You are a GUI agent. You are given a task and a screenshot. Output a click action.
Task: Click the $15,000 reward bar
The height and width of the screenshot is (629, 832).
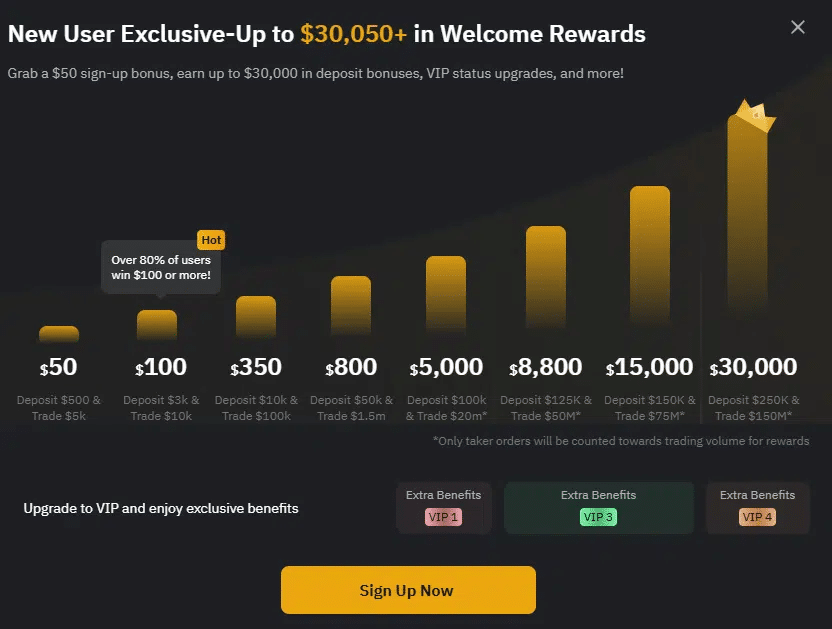(x=650, y=260)
